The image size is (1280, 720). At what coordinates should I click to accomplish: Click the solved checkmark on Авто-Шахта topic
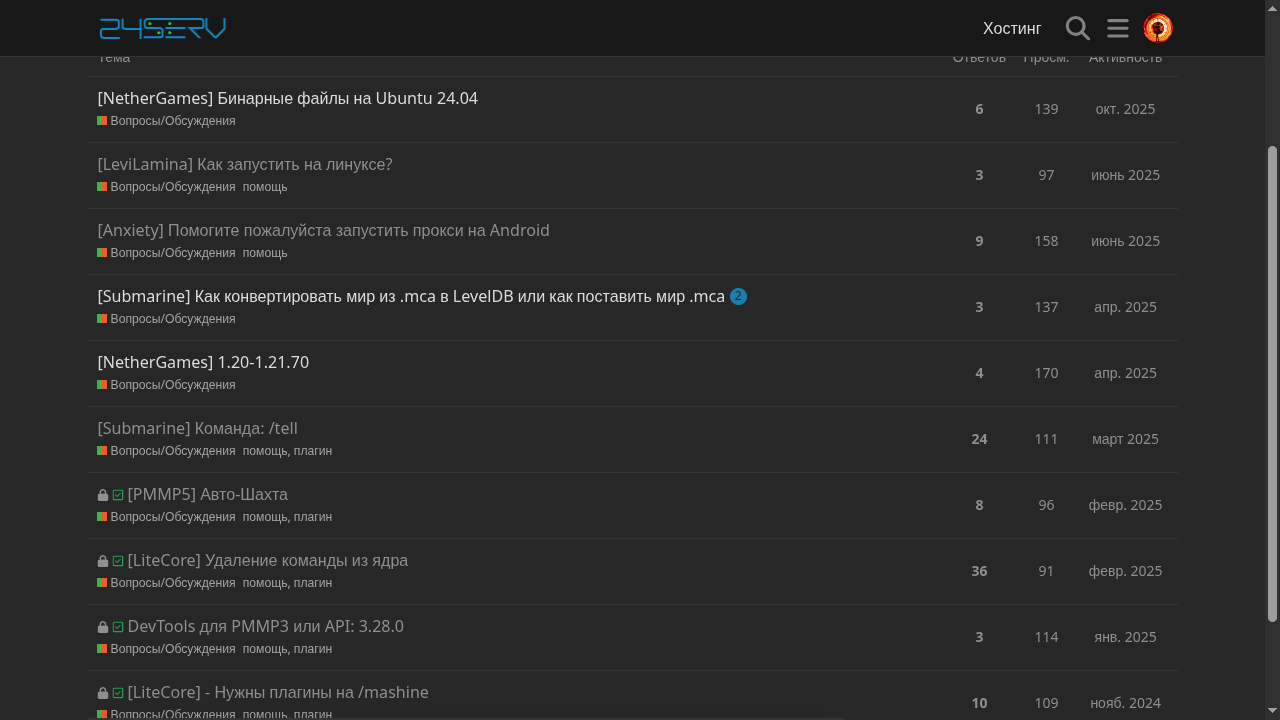[x=118, y=495]
